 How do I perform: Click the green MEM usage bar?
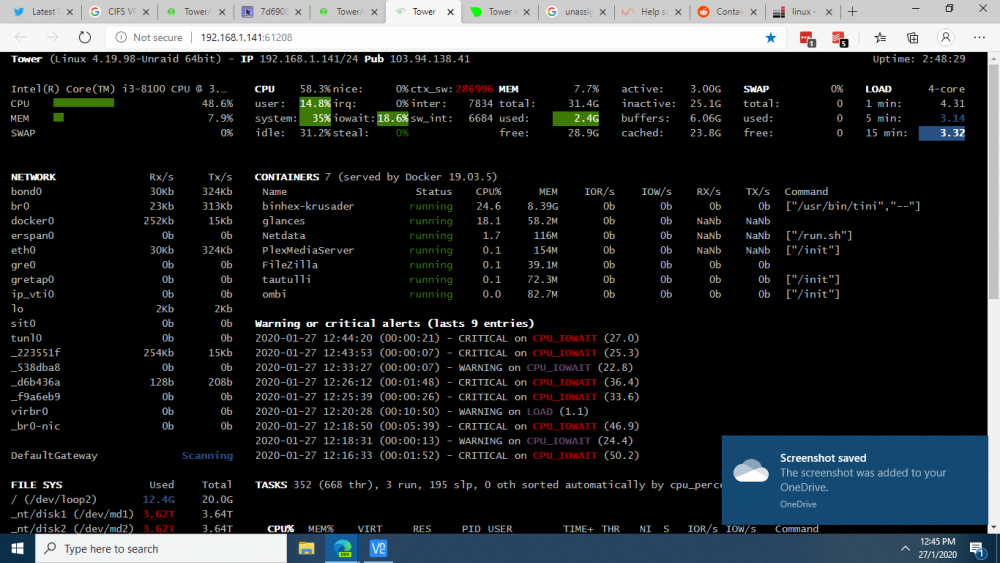[59, 117]
